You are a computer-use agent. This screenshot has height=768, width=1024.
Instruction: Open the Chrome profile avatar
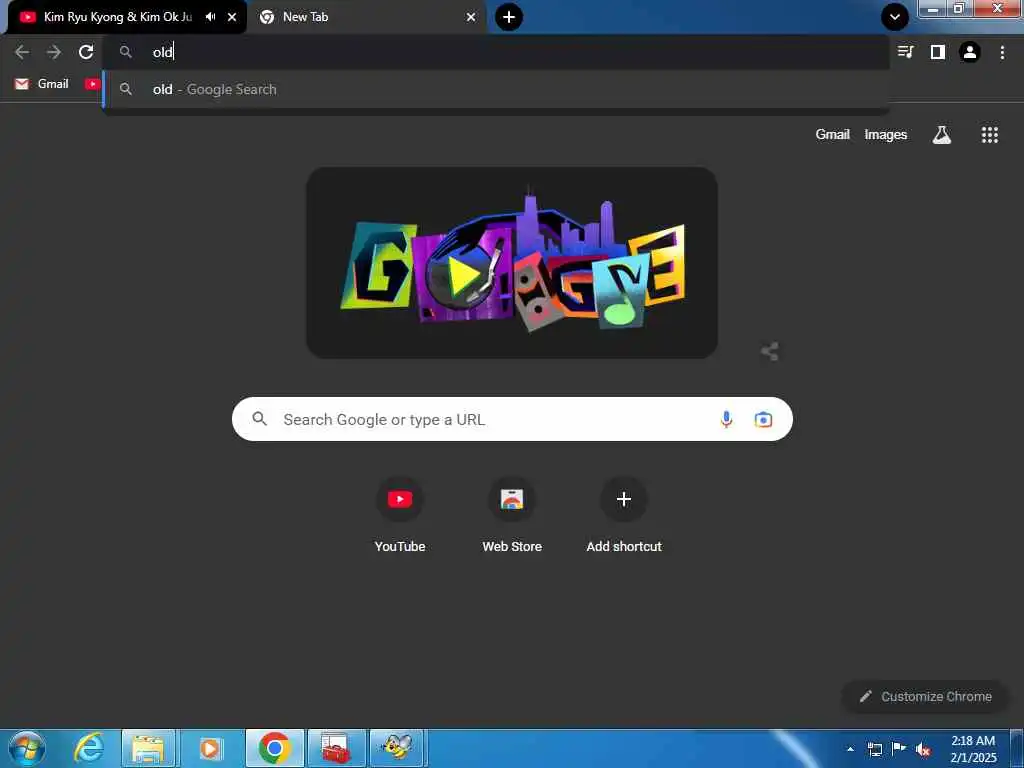970,52
